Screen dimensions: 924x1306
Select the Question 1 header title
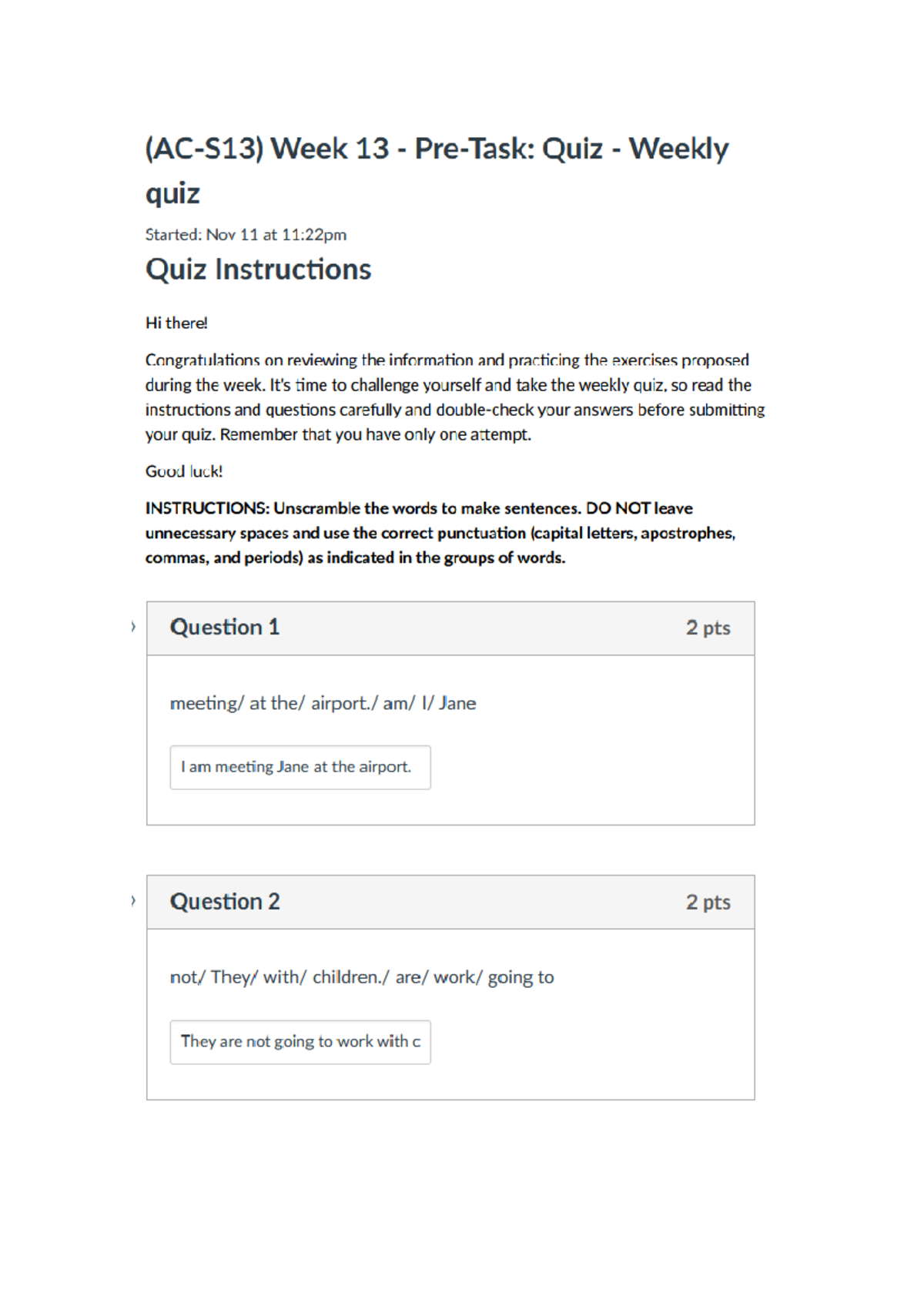click(x=225, y=628)
